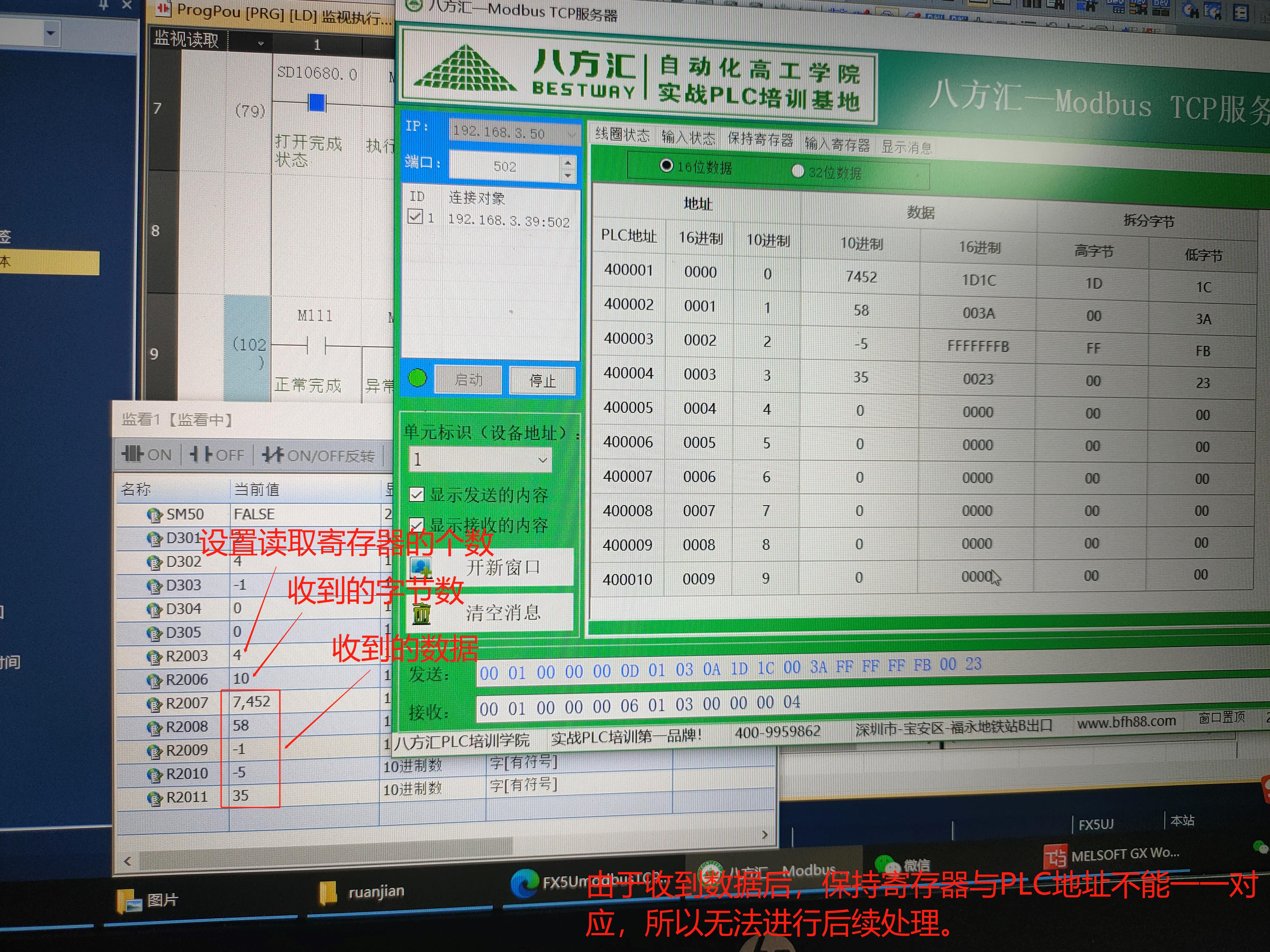Click the OFF contact icon in watch toolbar
Viewport: 1270px width, 952px height.
coord(201,454)
